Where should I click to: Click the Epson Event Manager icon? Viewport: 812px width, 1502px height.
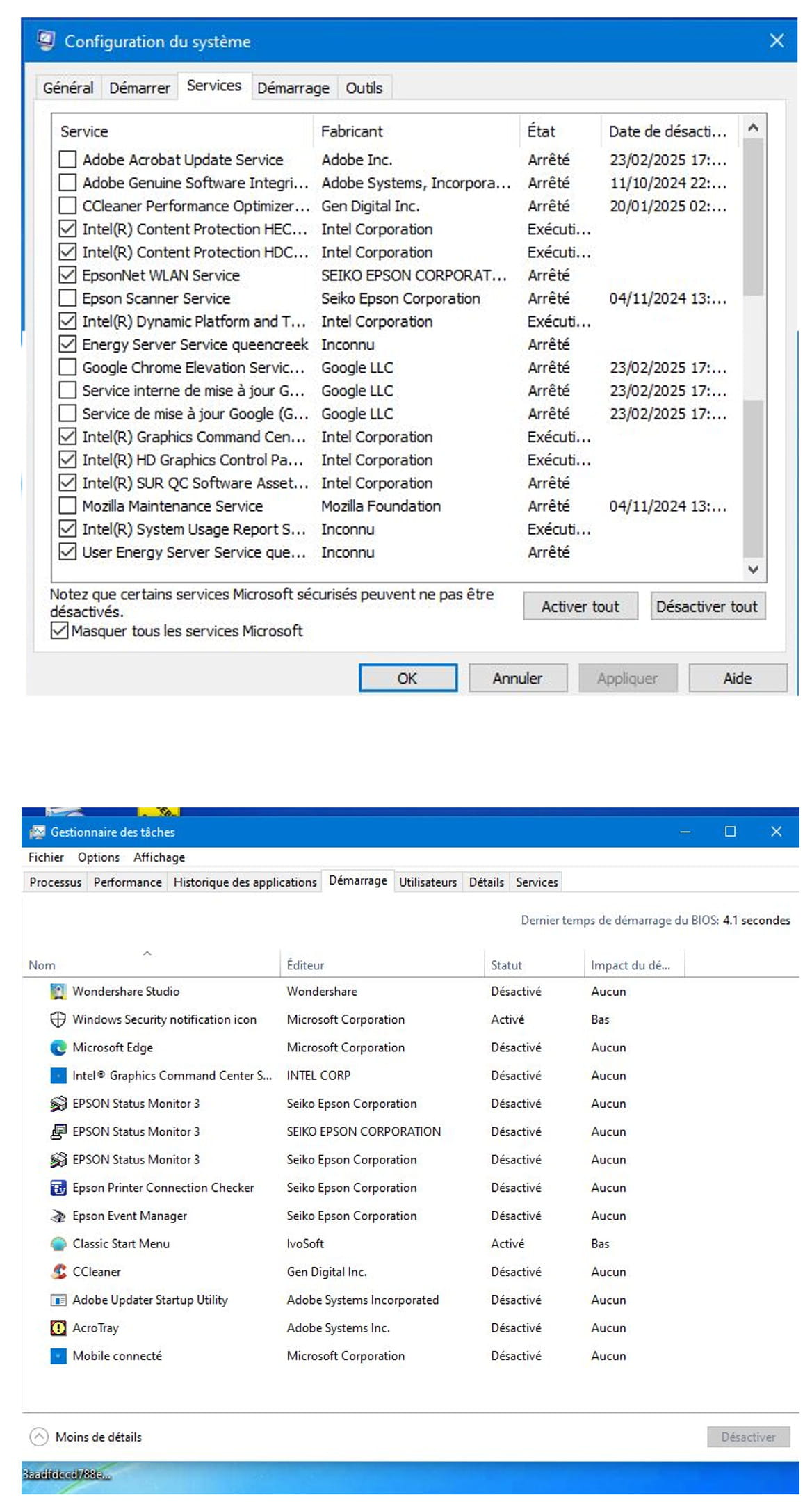point(58,1216)
